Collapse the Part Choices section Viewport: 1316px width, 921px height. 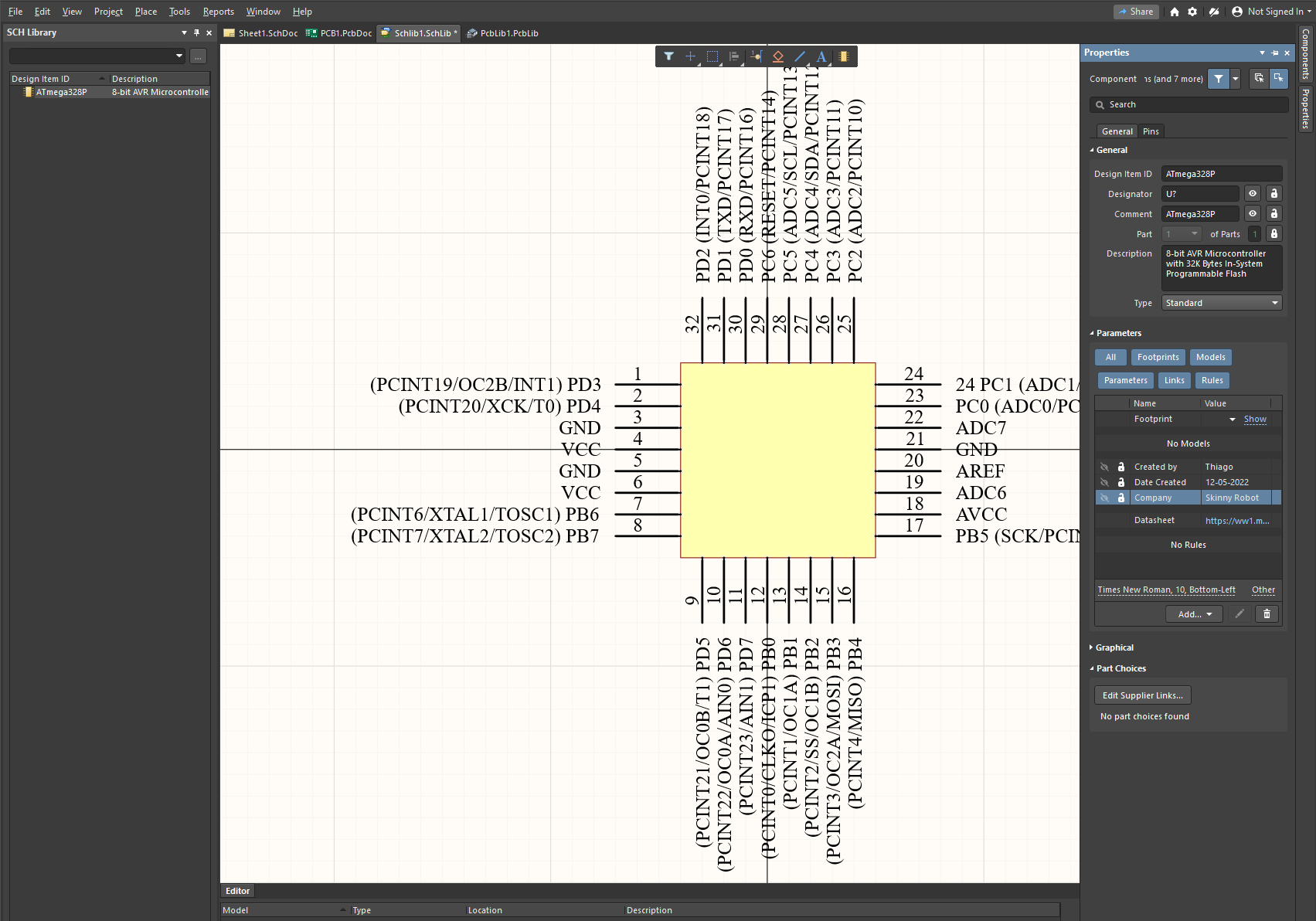pyautogui.click(x=1092, y=669)
